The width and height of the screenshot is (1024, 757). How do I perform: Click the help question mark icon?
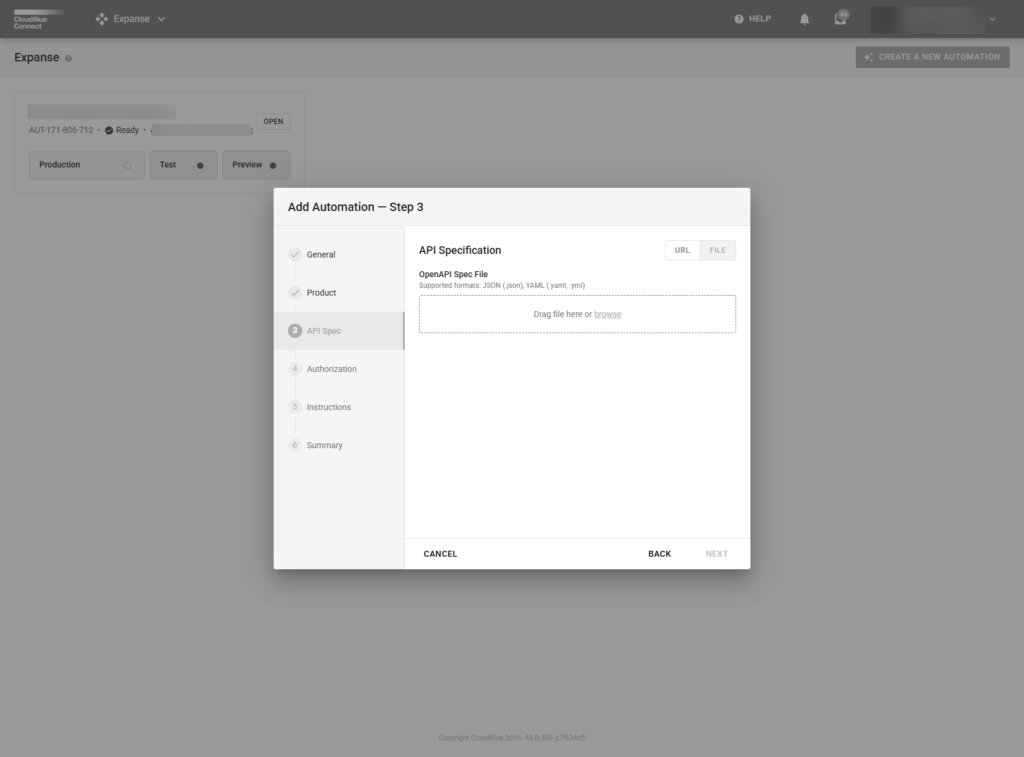pyautogui.click(x=739, y=19)
